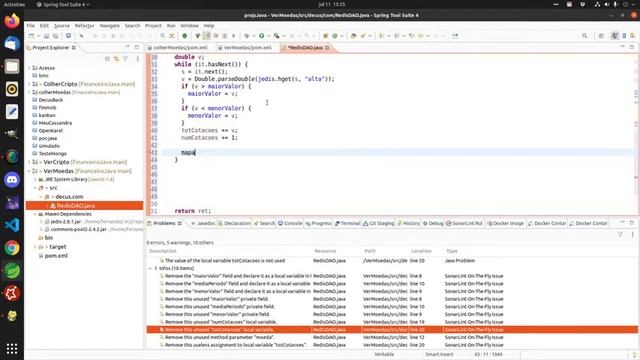
Task: Click the Description column header
Action: (x=163, y=251)
